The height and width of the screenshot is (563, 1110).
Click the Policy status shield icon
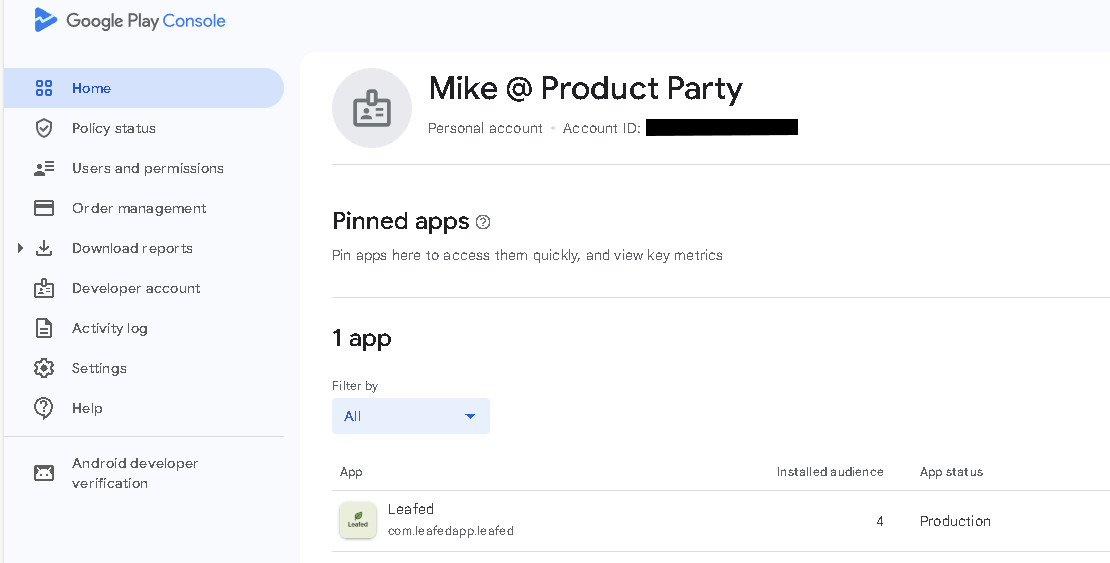click(44, 128)
